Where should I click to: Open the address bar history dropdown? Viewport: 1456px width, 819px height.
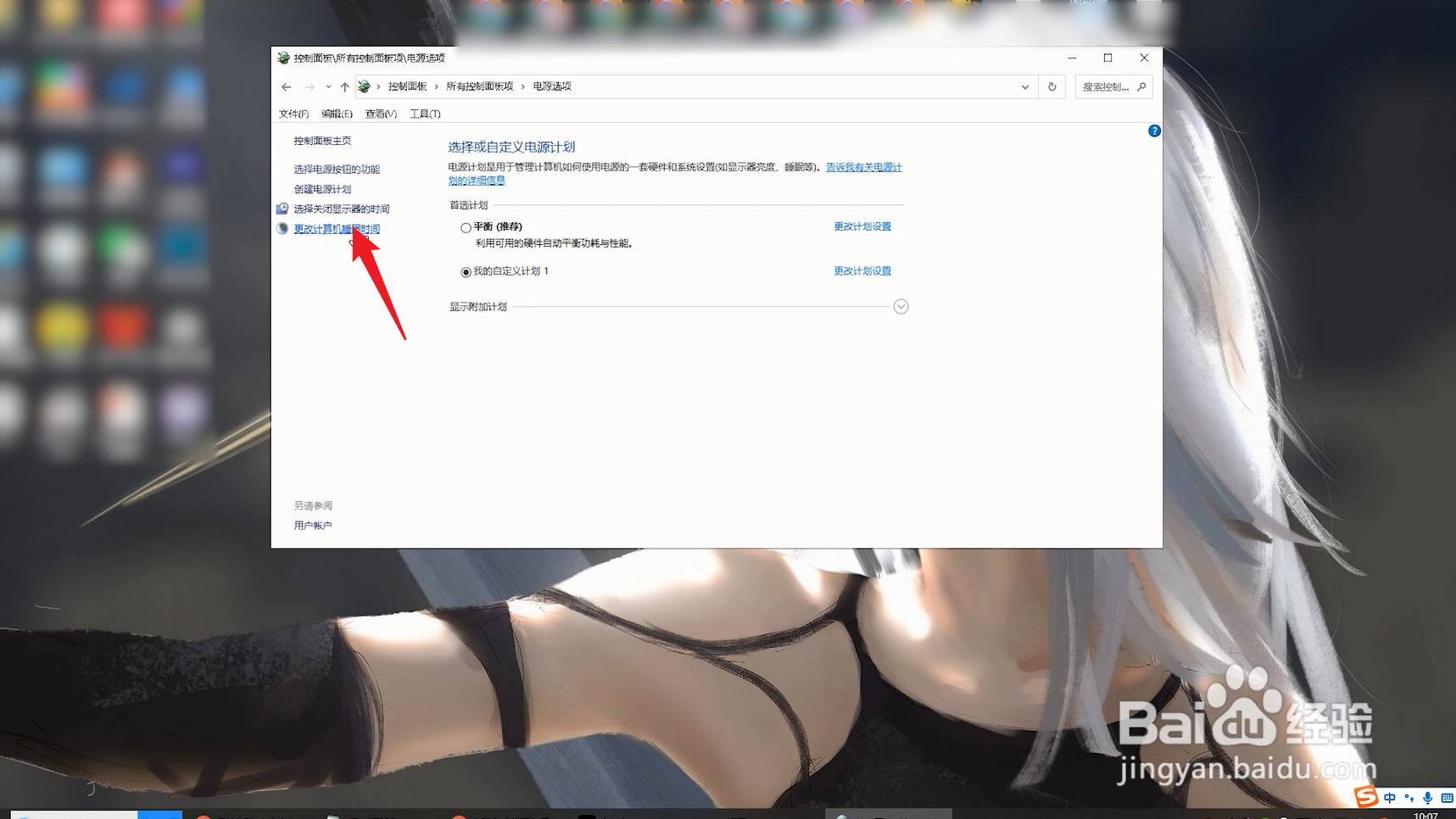click(1025, 86)
